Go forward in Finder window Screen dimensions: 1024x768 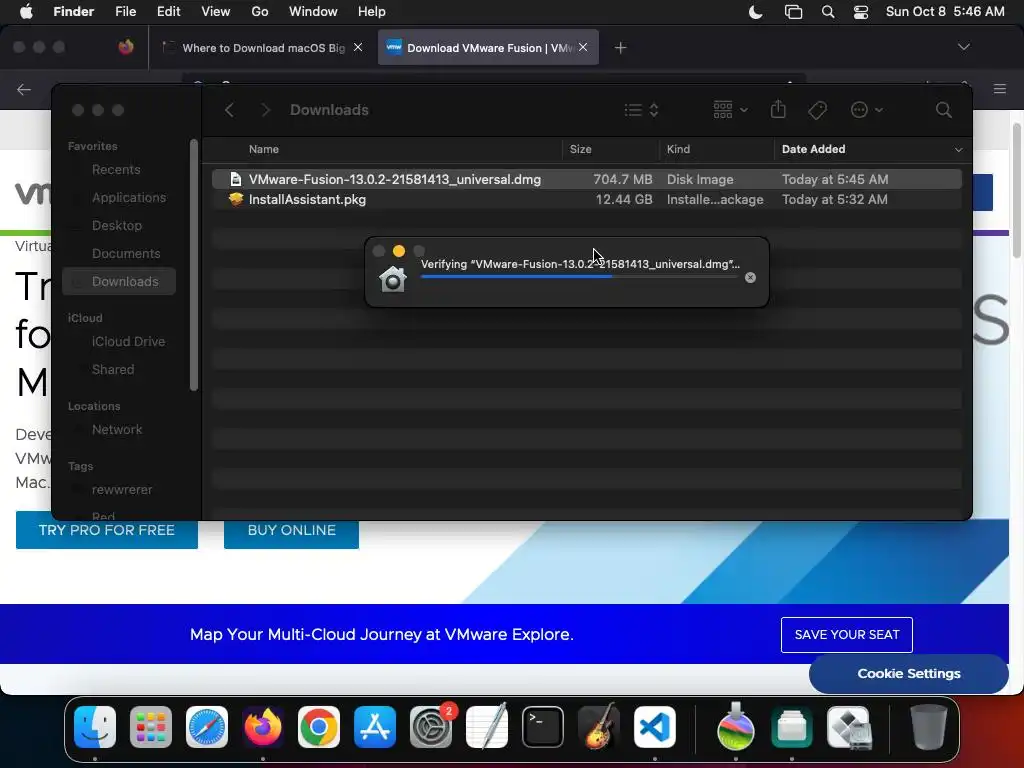(x=265, y=110)
